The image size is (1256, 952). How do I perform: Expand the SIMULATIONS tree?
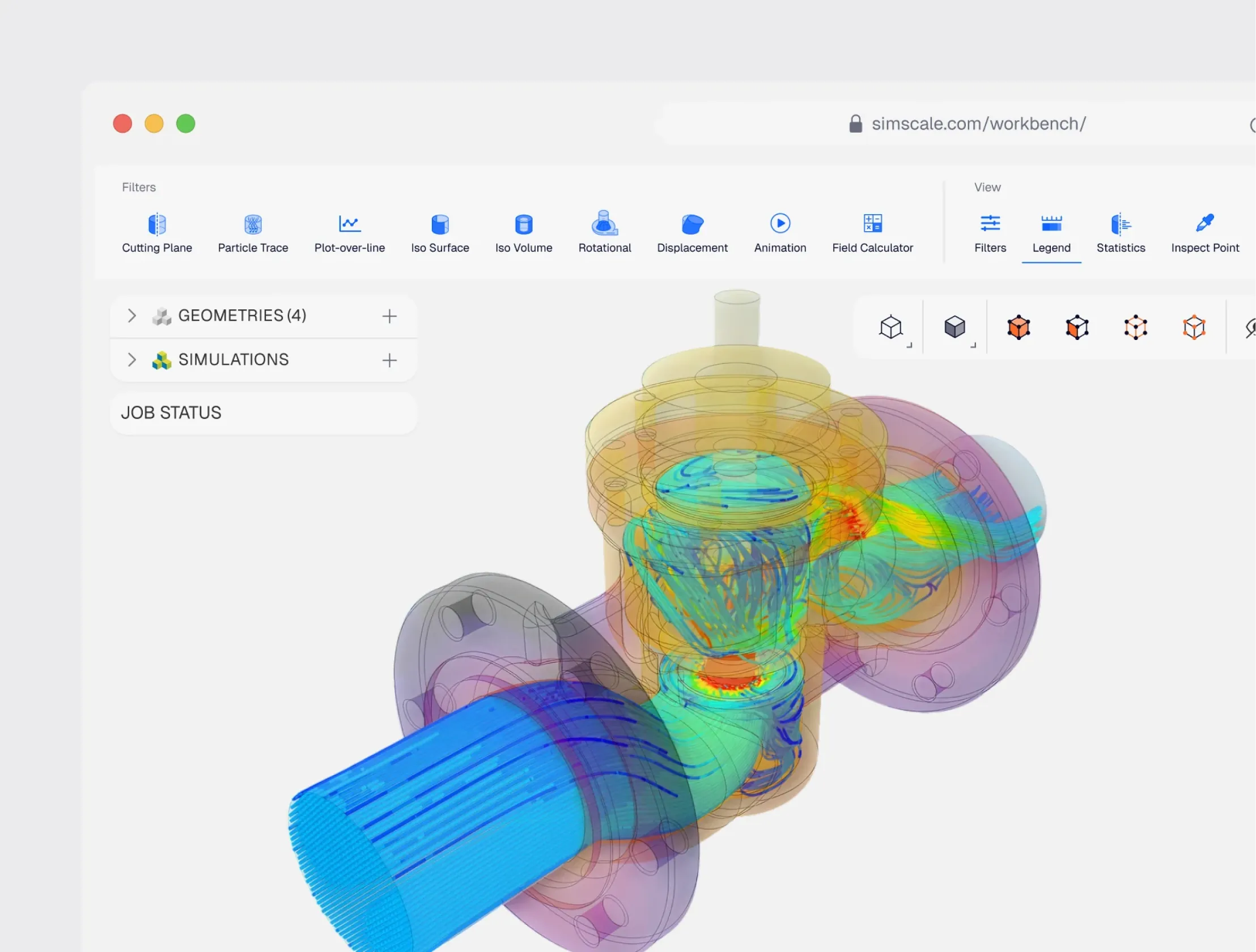pyautogui.click(x=131, y=360)
